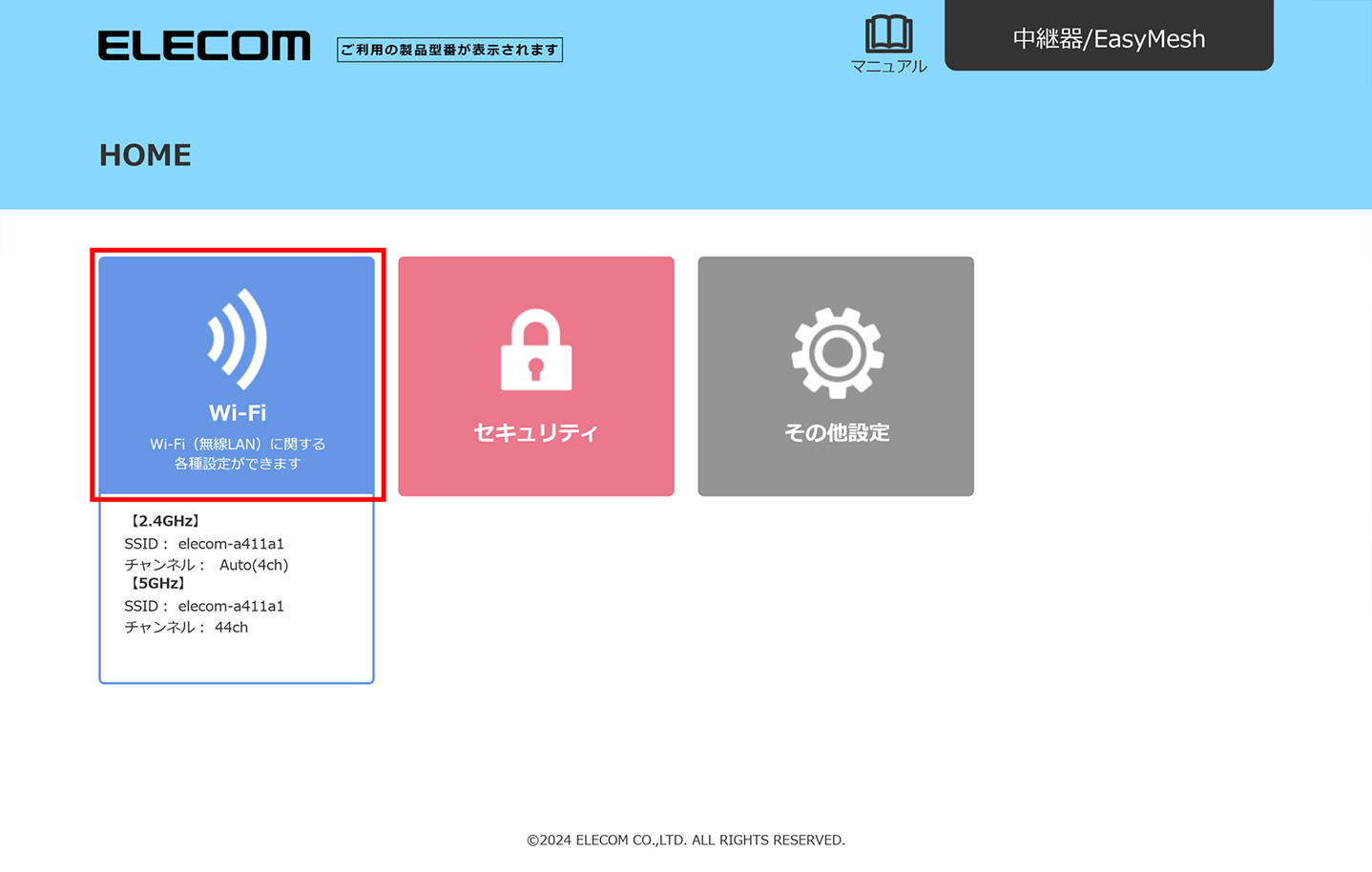Click the マニュアル text label
The image size is (1372, 872).
coord(888,66)
